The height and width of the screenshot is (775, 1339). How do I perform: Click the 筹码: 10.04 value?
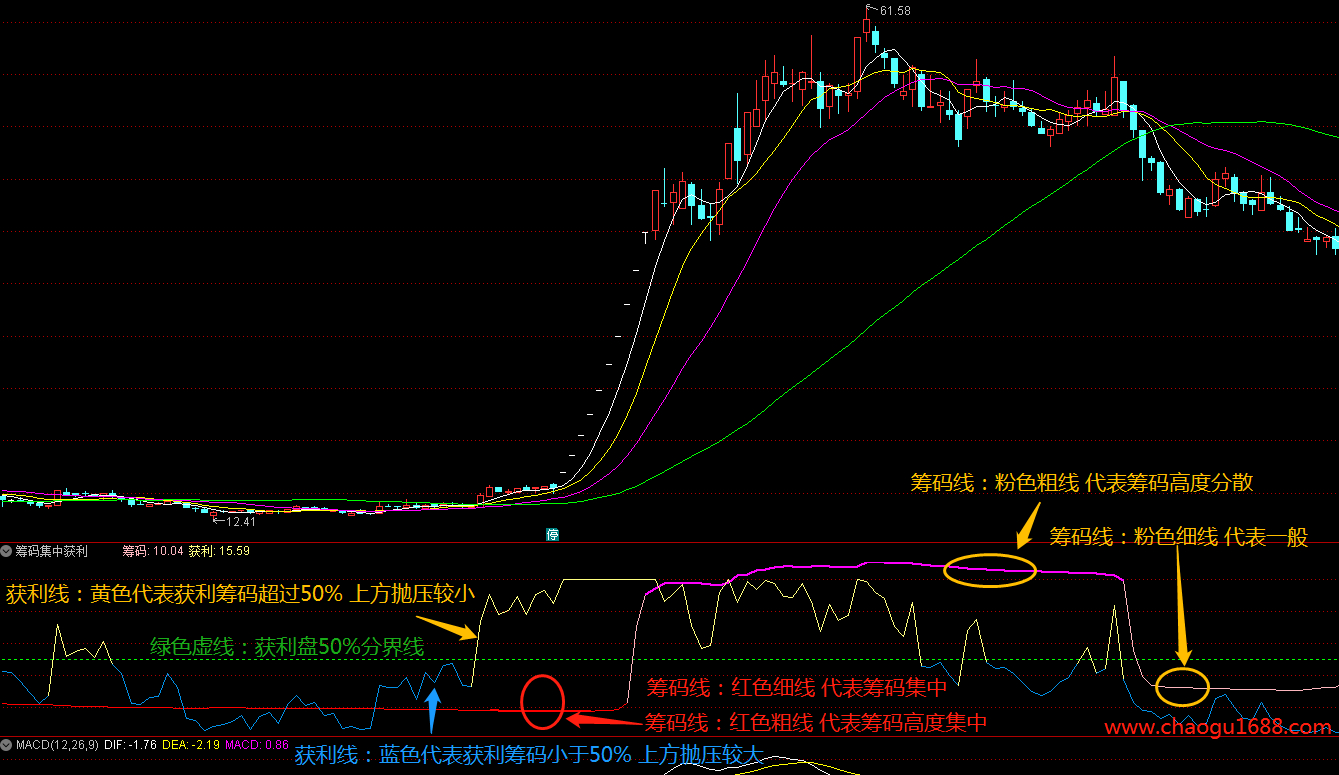153,551
